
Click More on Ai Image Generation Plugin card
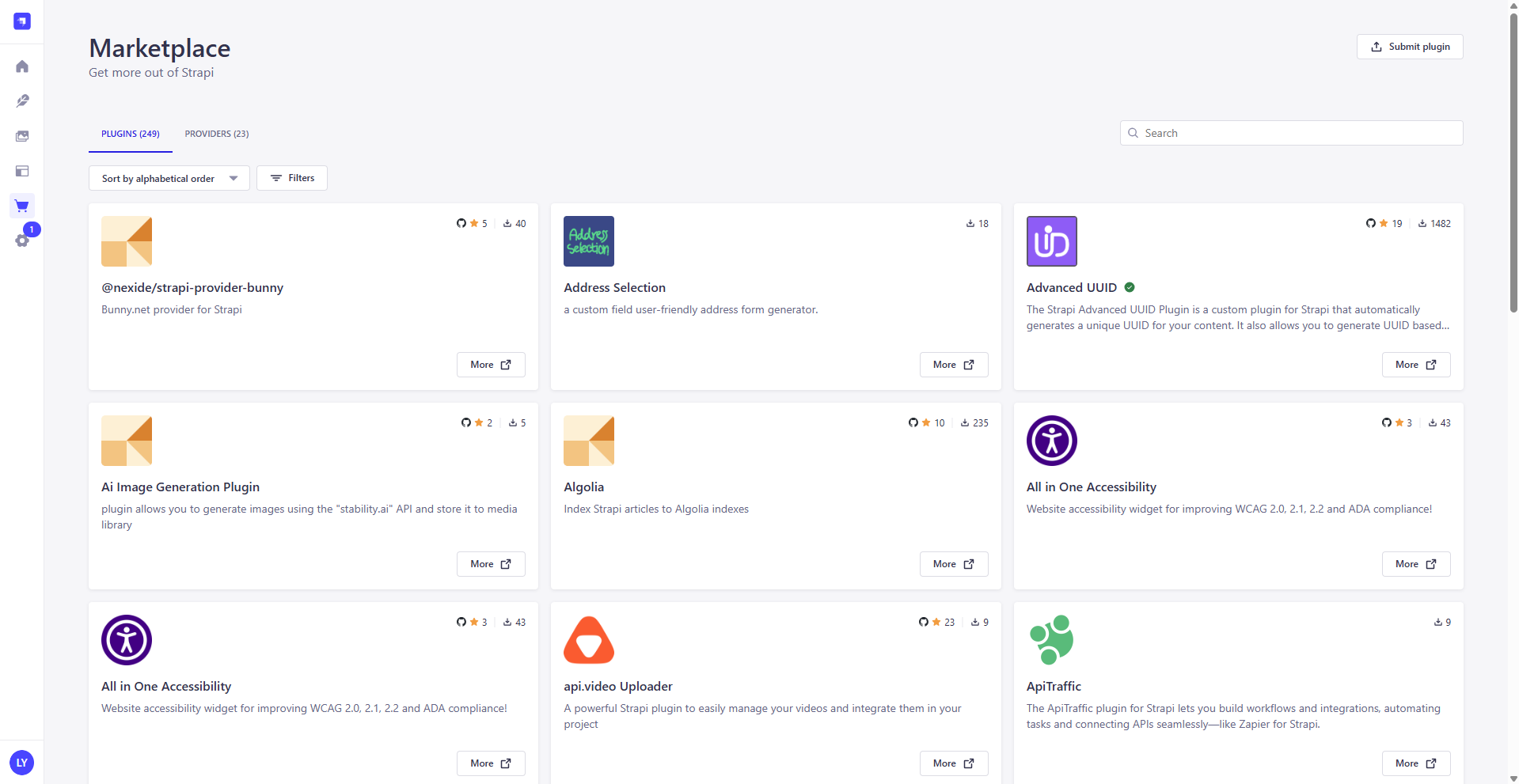(x=491, y=564)
